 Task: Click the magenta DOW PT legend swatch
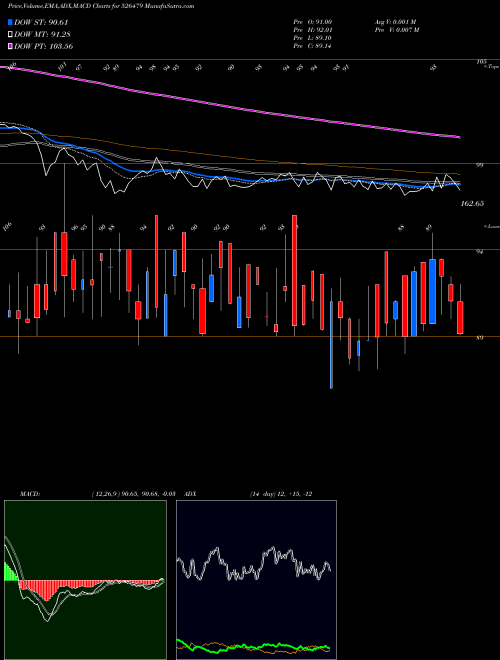(x=10, y=46)
